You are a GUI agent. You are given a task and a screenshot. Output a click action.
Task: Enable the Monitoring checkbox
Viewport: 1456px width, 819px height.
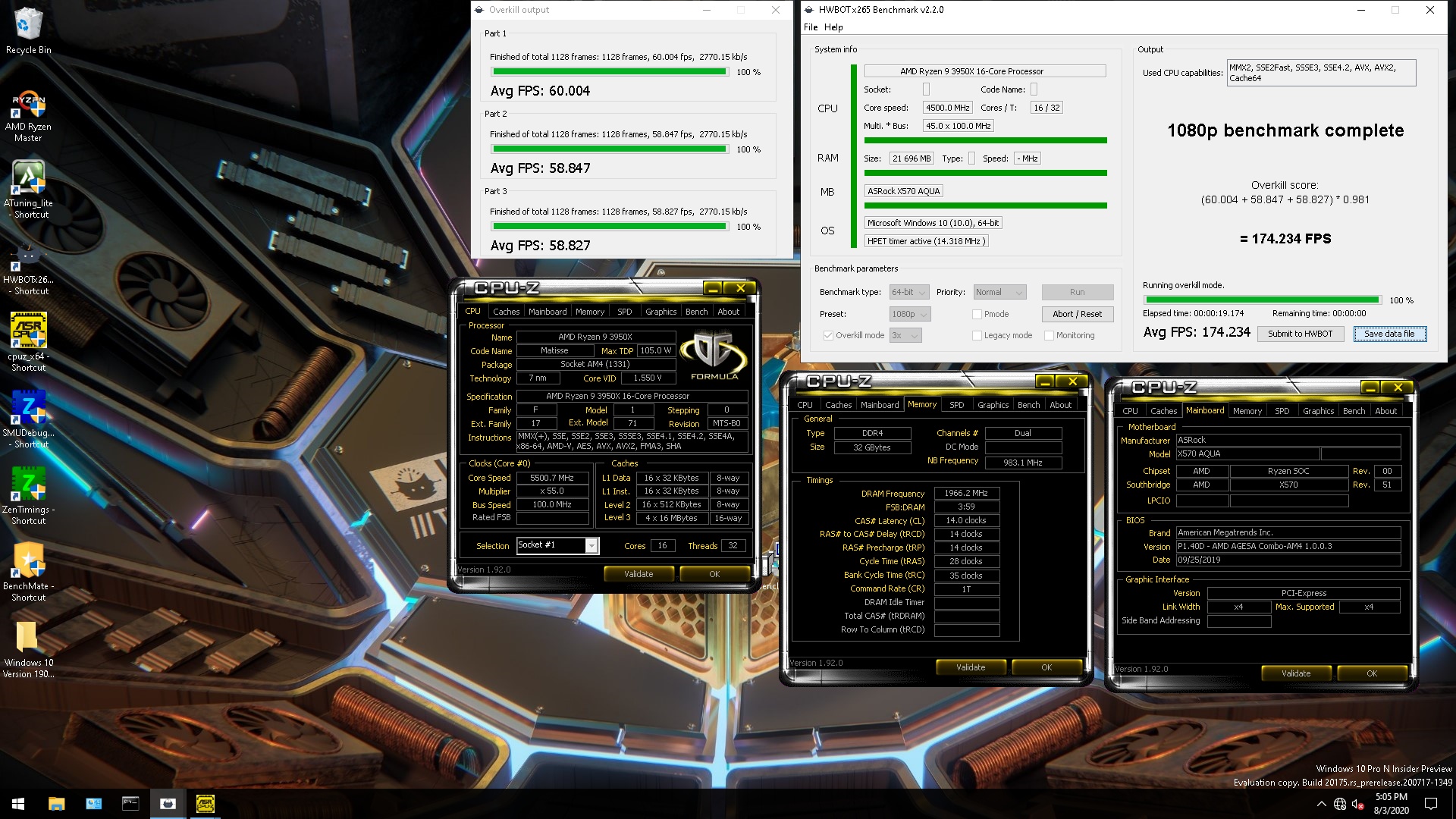[1049, 335]
